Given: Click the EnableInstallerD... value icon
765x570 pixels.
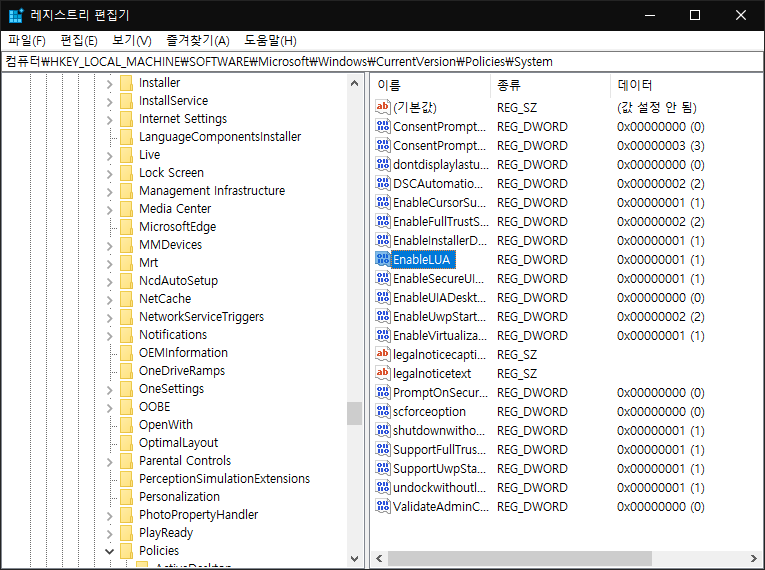Looking at the screenshot, I should (382, 241).
